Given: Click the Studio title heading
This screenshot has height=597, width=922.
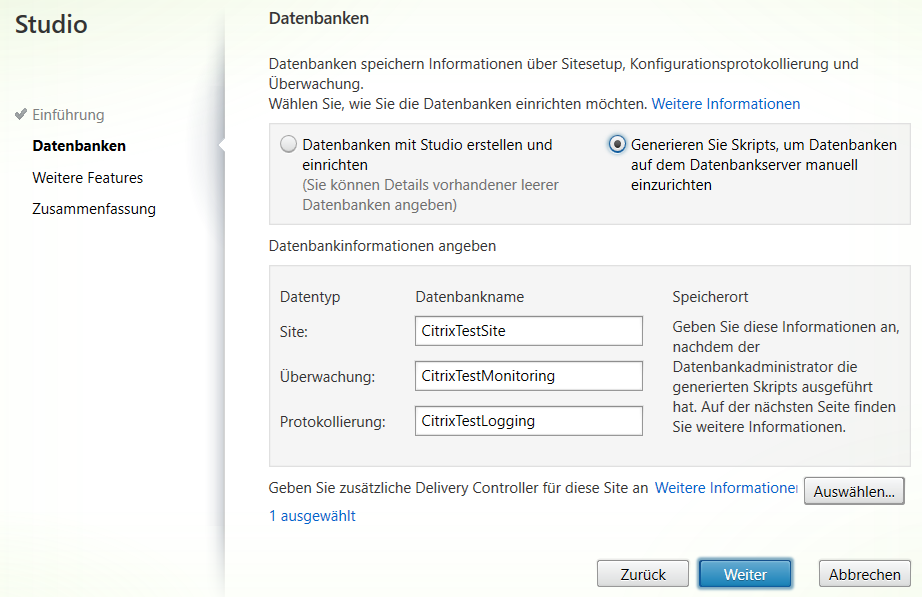Looking at the screenshot, I should [51, 25].
